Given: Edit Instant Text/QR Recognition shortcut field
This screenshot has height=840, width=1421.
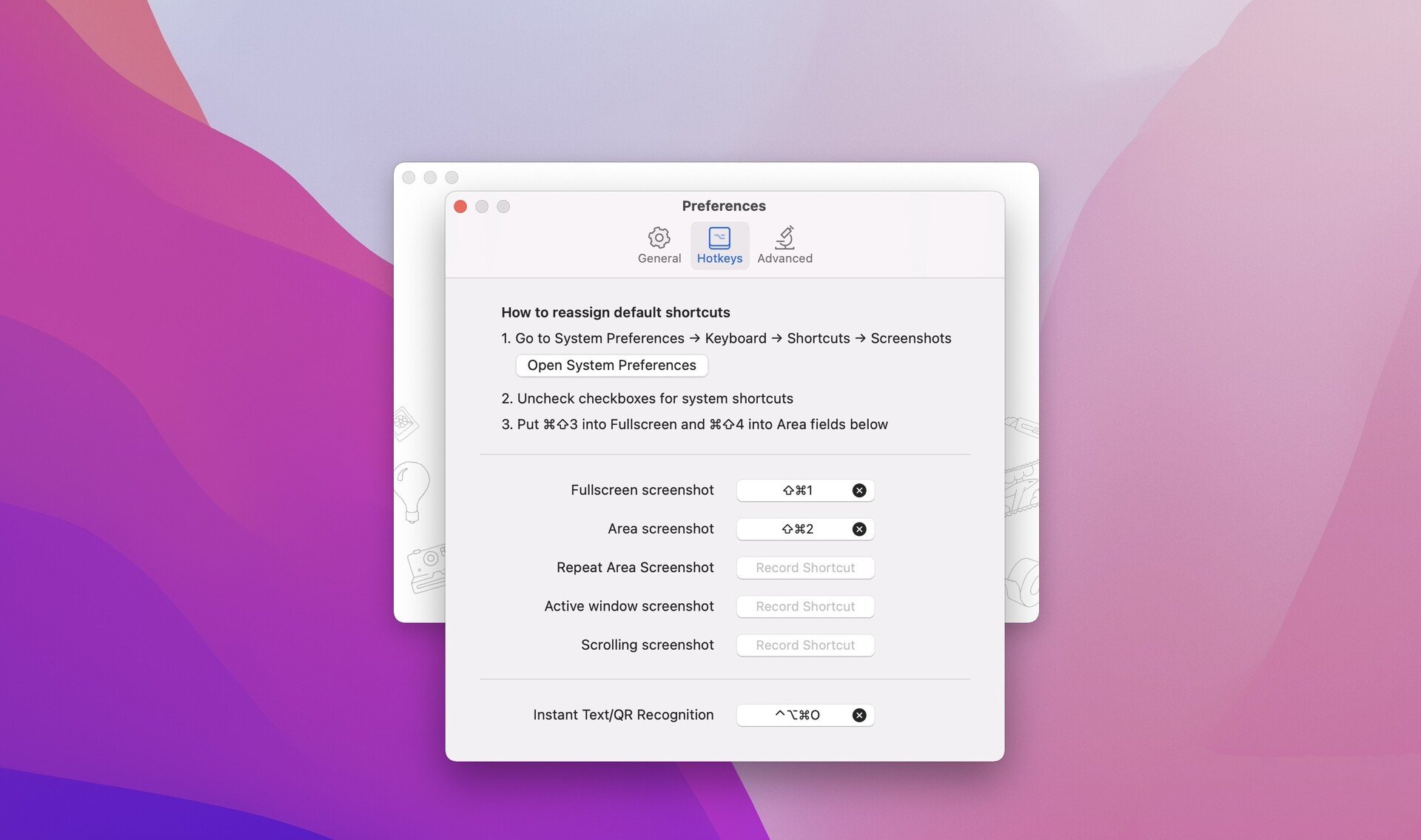Looking at the screenshot, I should click(x=805, y=716).
